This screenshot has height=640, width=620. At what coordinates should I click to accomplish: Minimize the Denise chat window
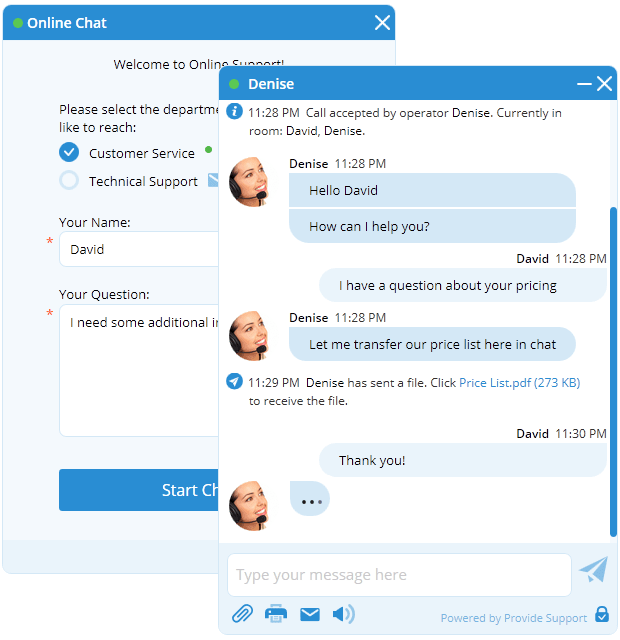point(584,84)
